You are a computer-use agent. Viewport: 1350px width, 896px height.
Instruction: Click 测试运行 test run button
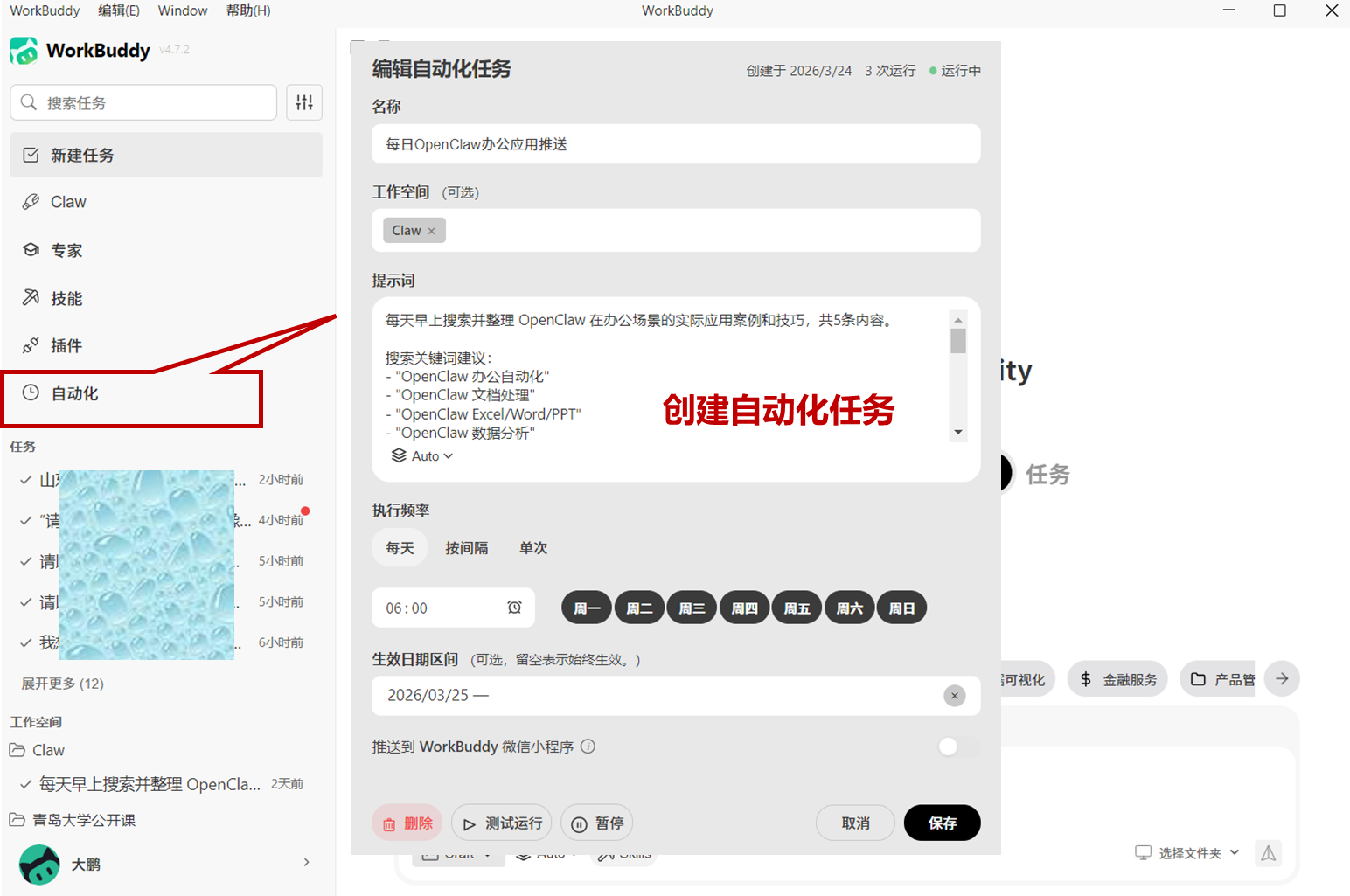502,823
